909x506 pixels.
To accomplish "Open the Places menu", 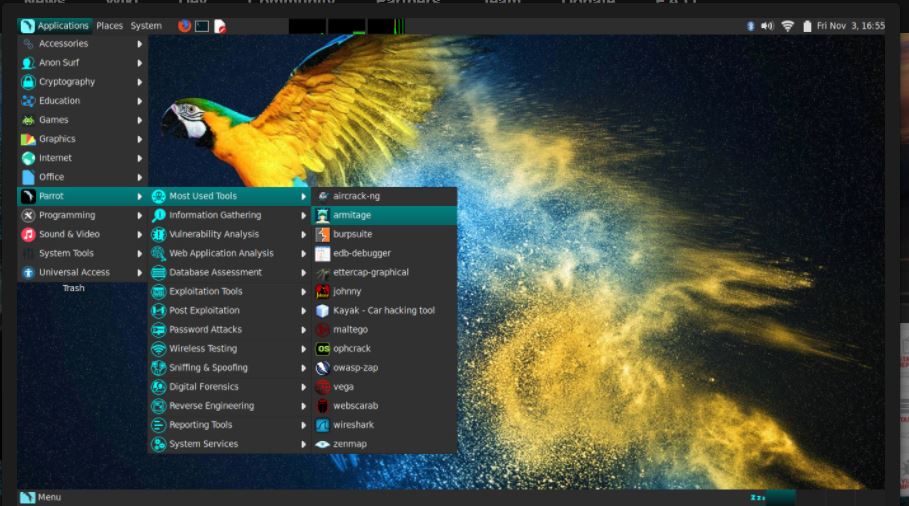I will (x=110, y=26).
